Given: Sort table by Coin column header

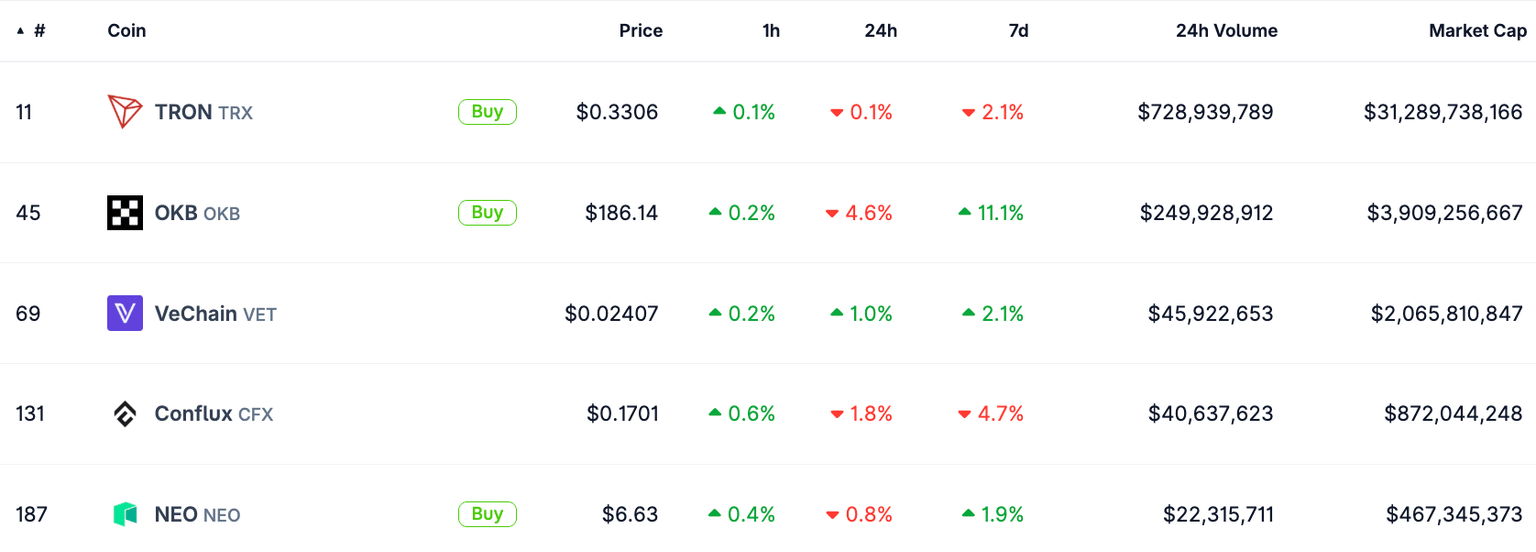Looking at the screenshot, I should click(127, 31).
